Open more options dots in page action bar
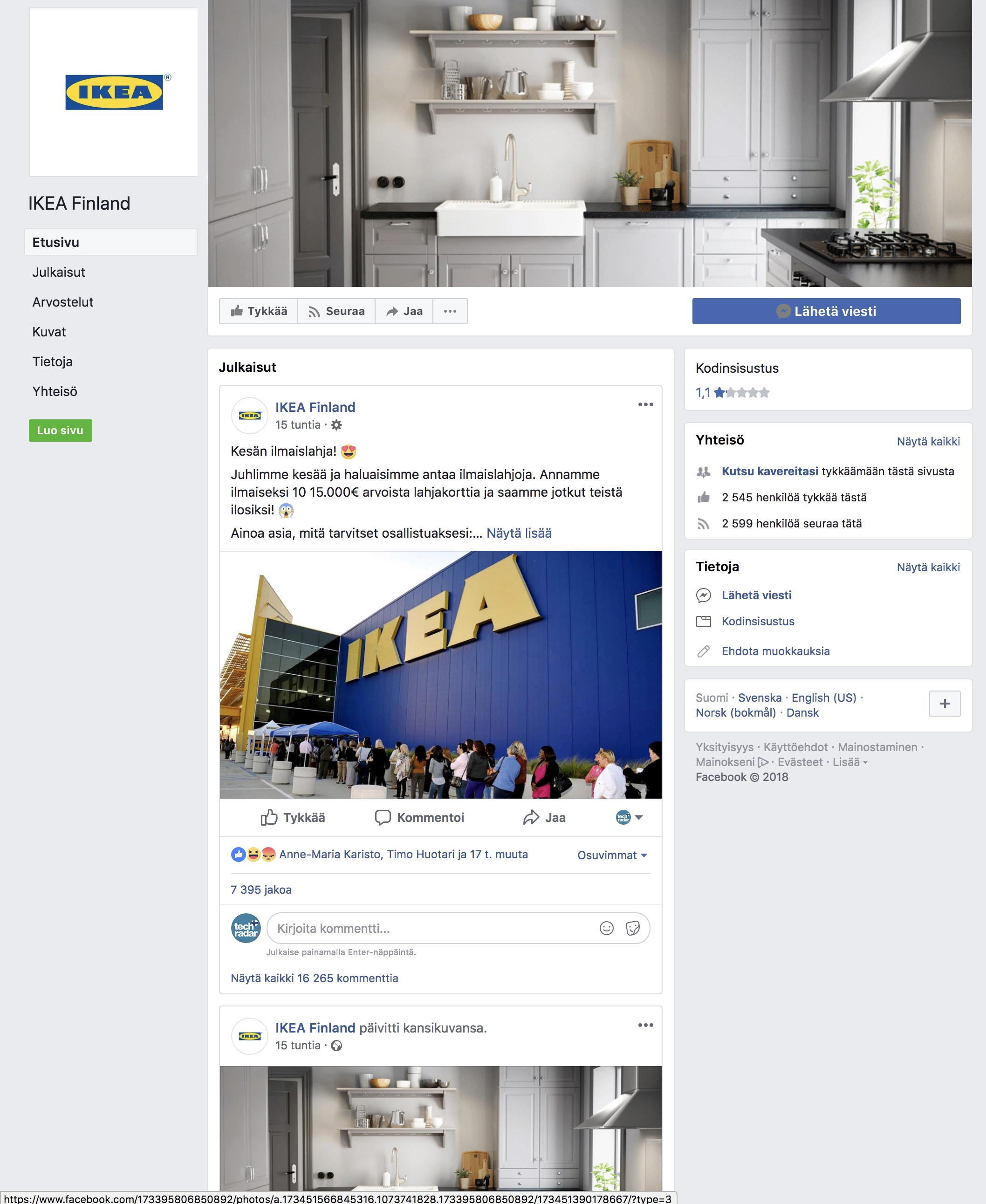Viewport: 986px width, 1204px height. tap(450, 311)
